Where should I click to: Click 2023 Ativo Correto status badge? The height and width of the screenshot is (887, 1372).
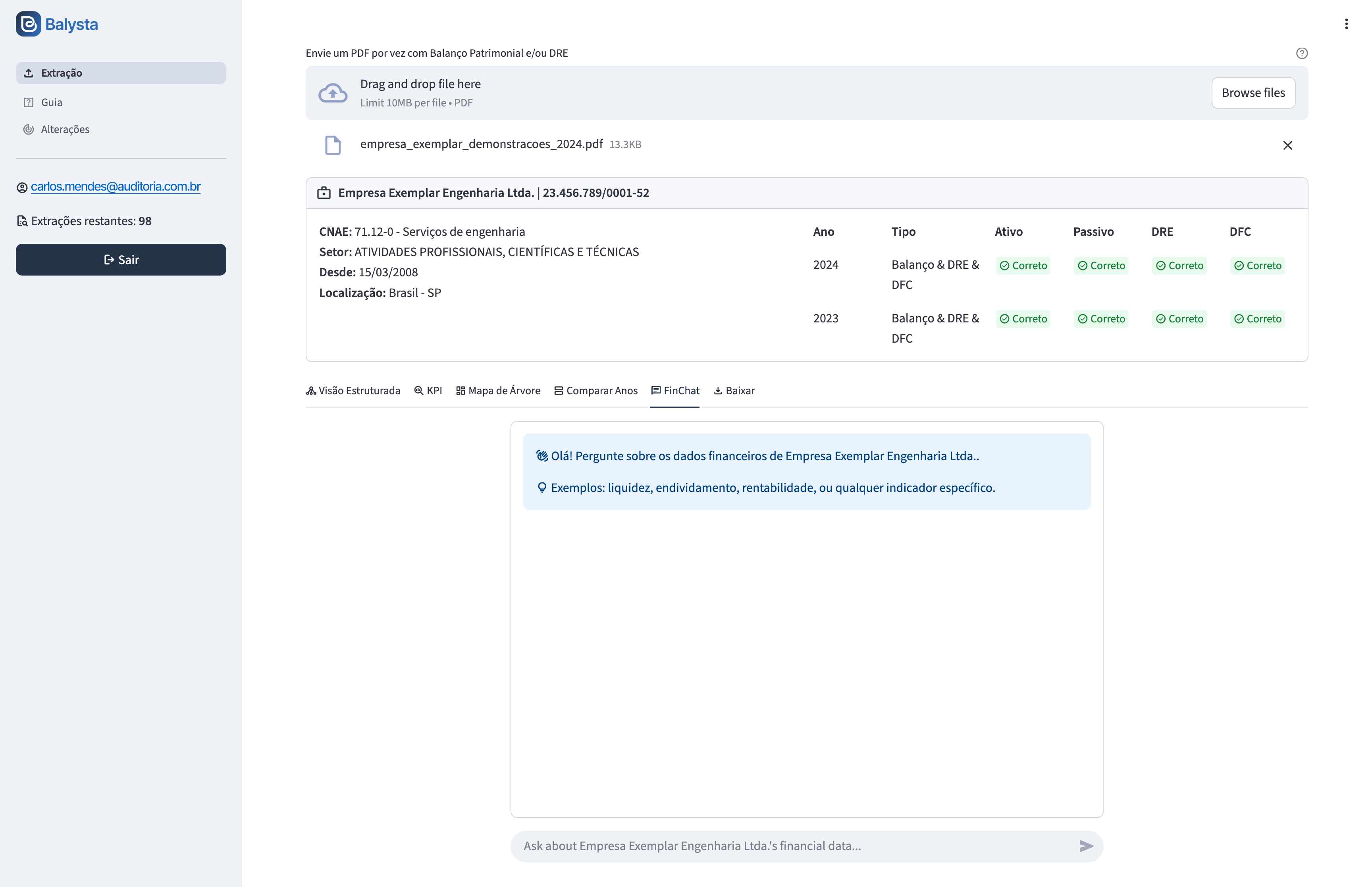1023,319
